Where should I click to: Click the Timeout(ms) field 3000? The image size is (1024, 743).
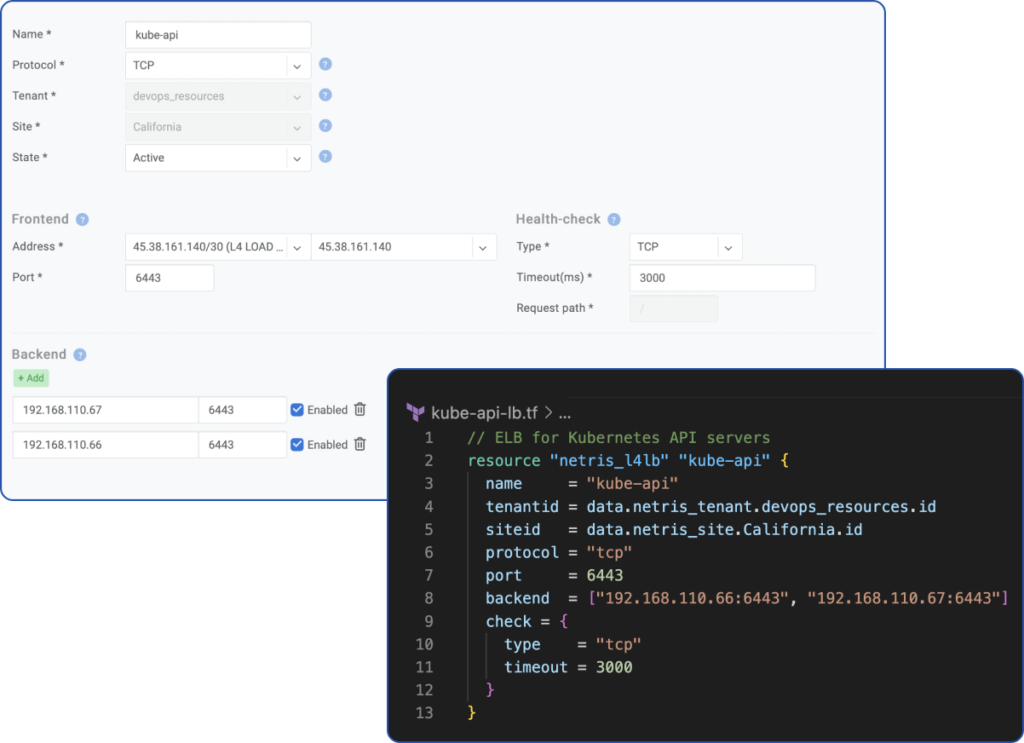click(722, 277)
